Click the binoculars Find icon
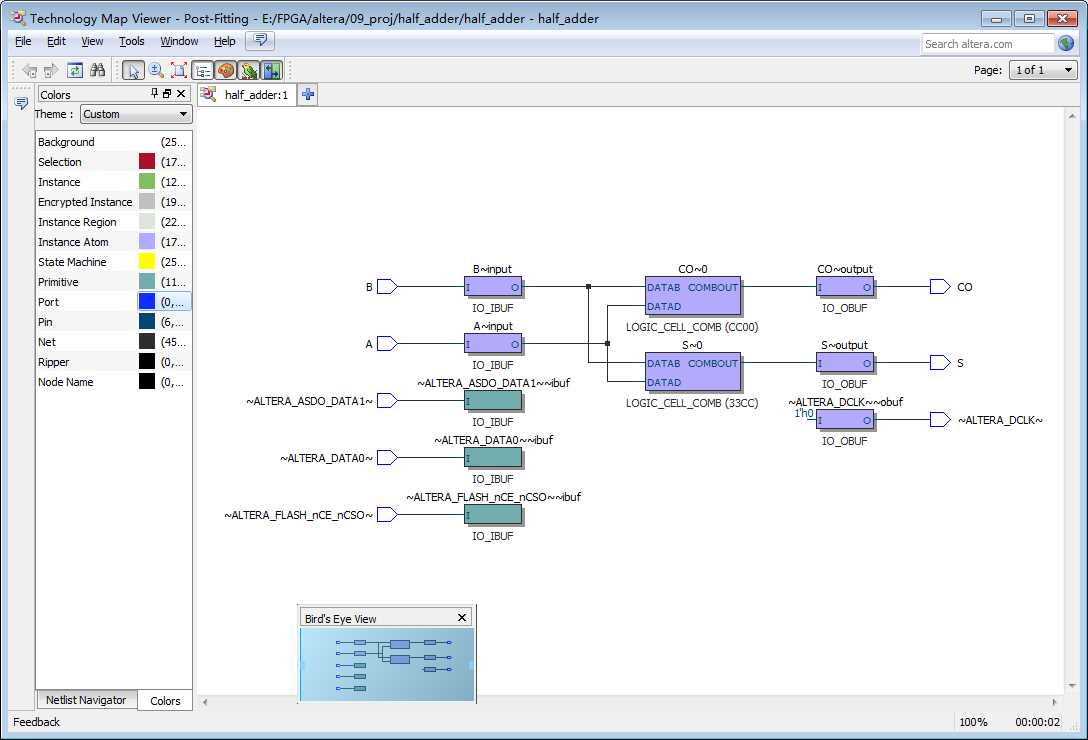Screen dimensions: 1088x740 [97, 70]
